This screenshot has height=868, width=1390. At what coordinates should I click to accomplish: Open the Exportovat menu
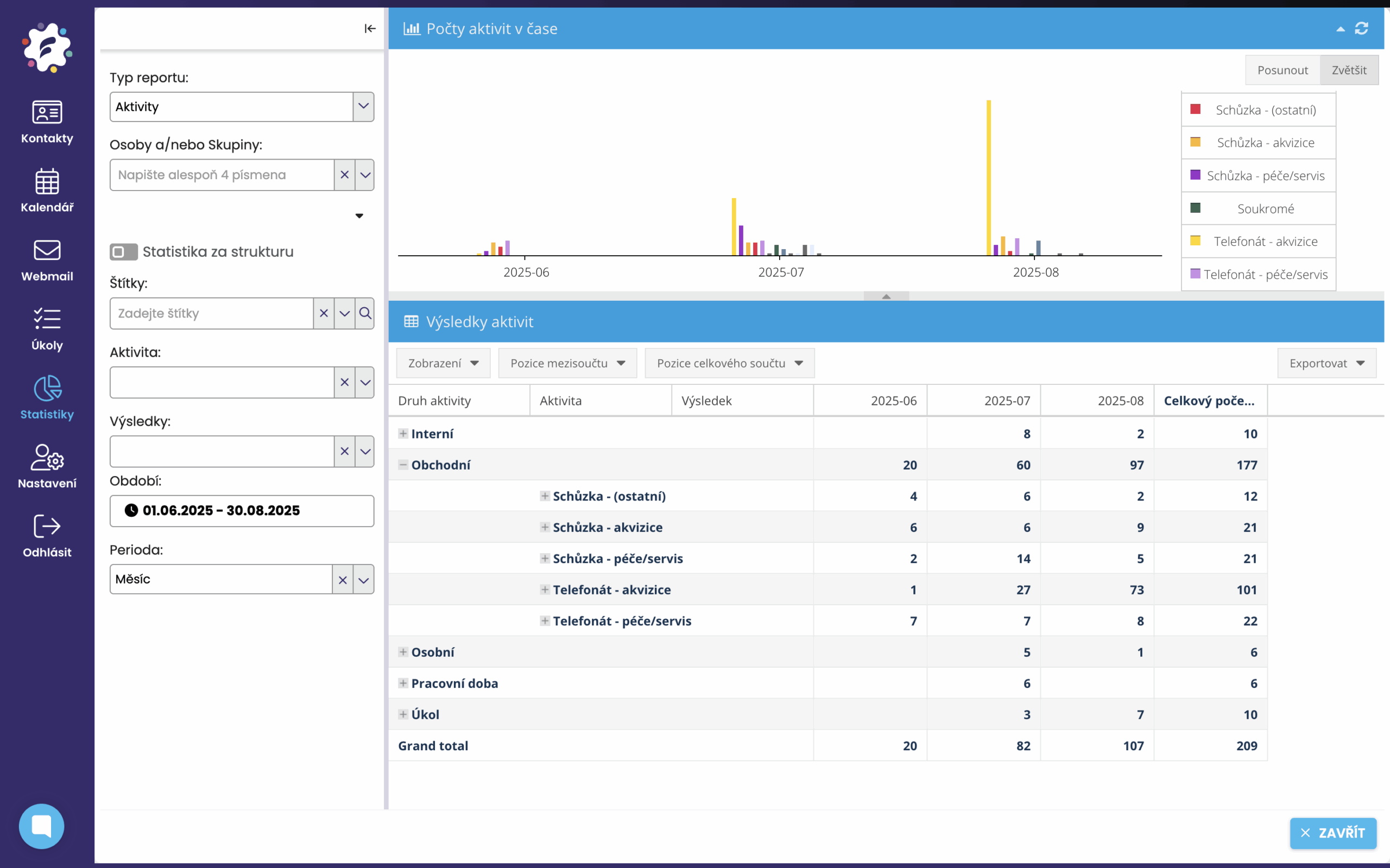(1326, 363)
